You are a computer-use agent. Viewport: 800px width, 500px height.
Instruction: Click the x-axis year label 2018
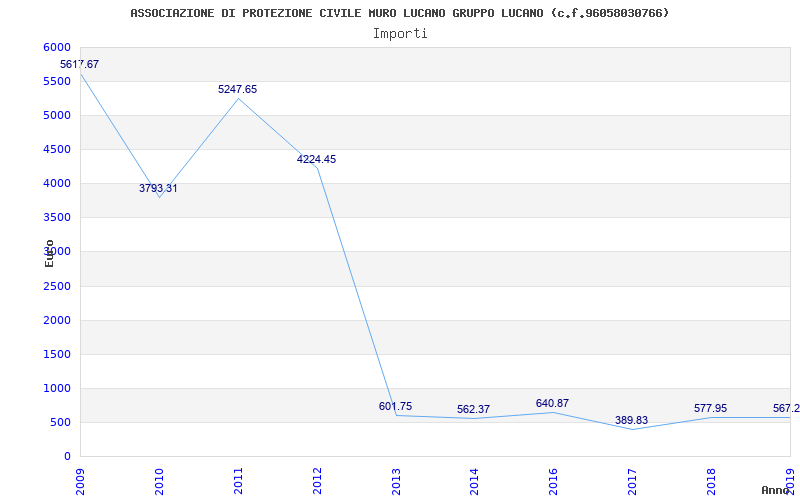pyautogui.click(x=711, y=481)
